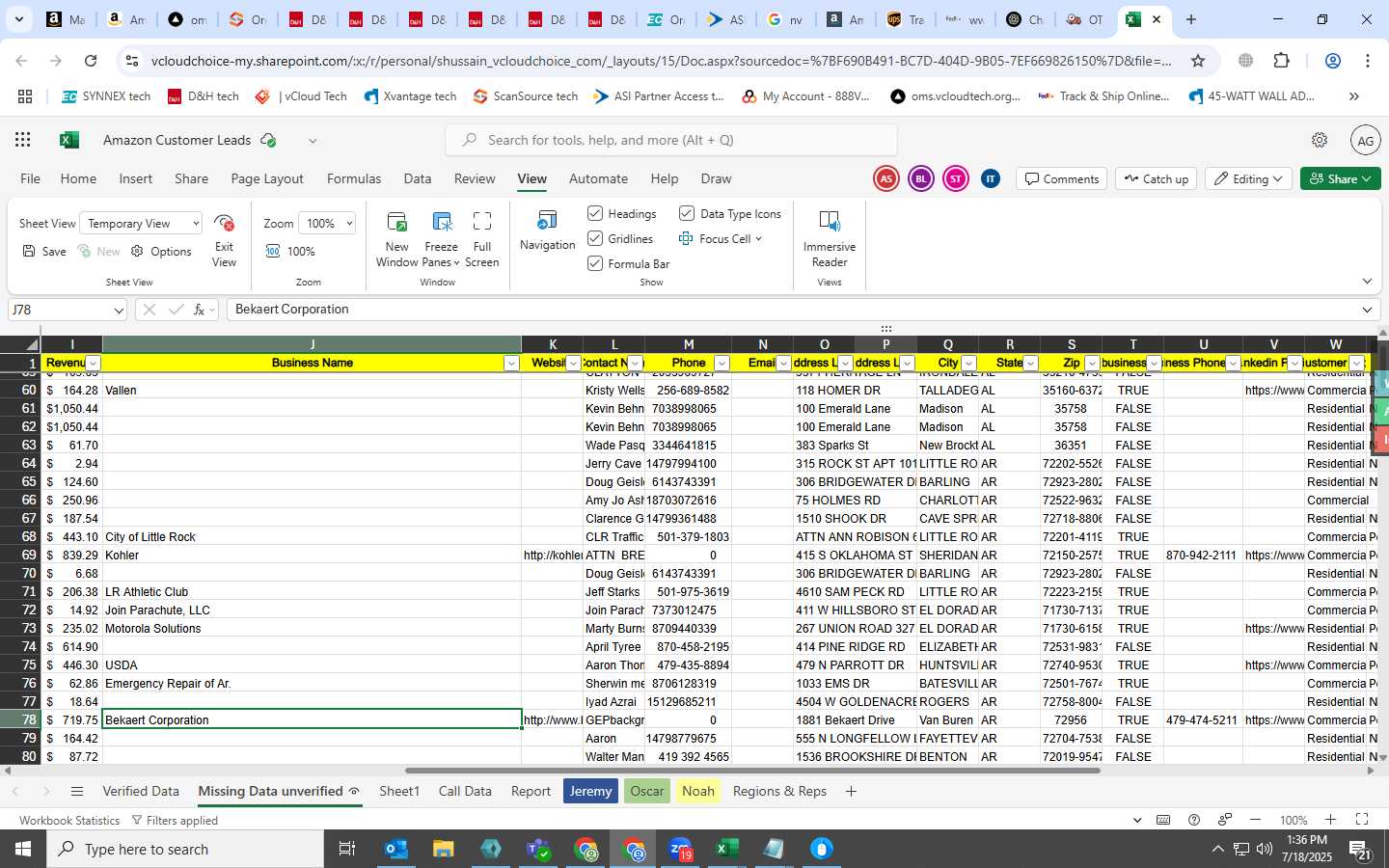Select cell containing Motorola Solutions
The image size is (1389, 868).
coord(312,629)
